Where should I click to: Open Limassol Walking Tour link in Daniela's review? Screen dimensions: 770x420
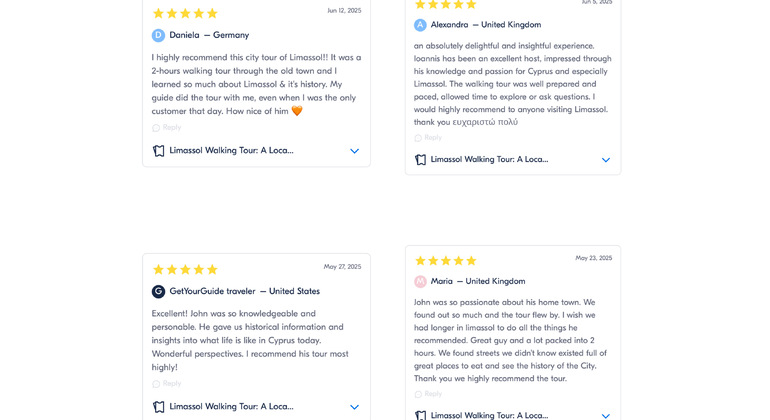pyautogui.click(x=231, y=151)
